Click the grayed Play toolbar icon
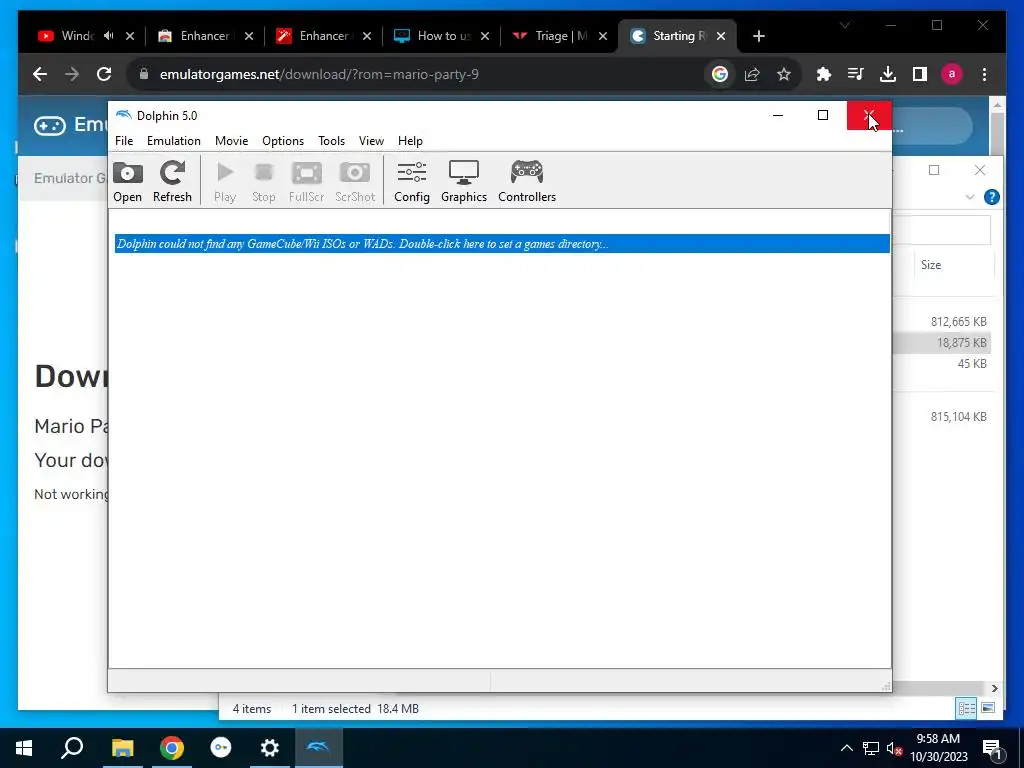 pos(225,182)
